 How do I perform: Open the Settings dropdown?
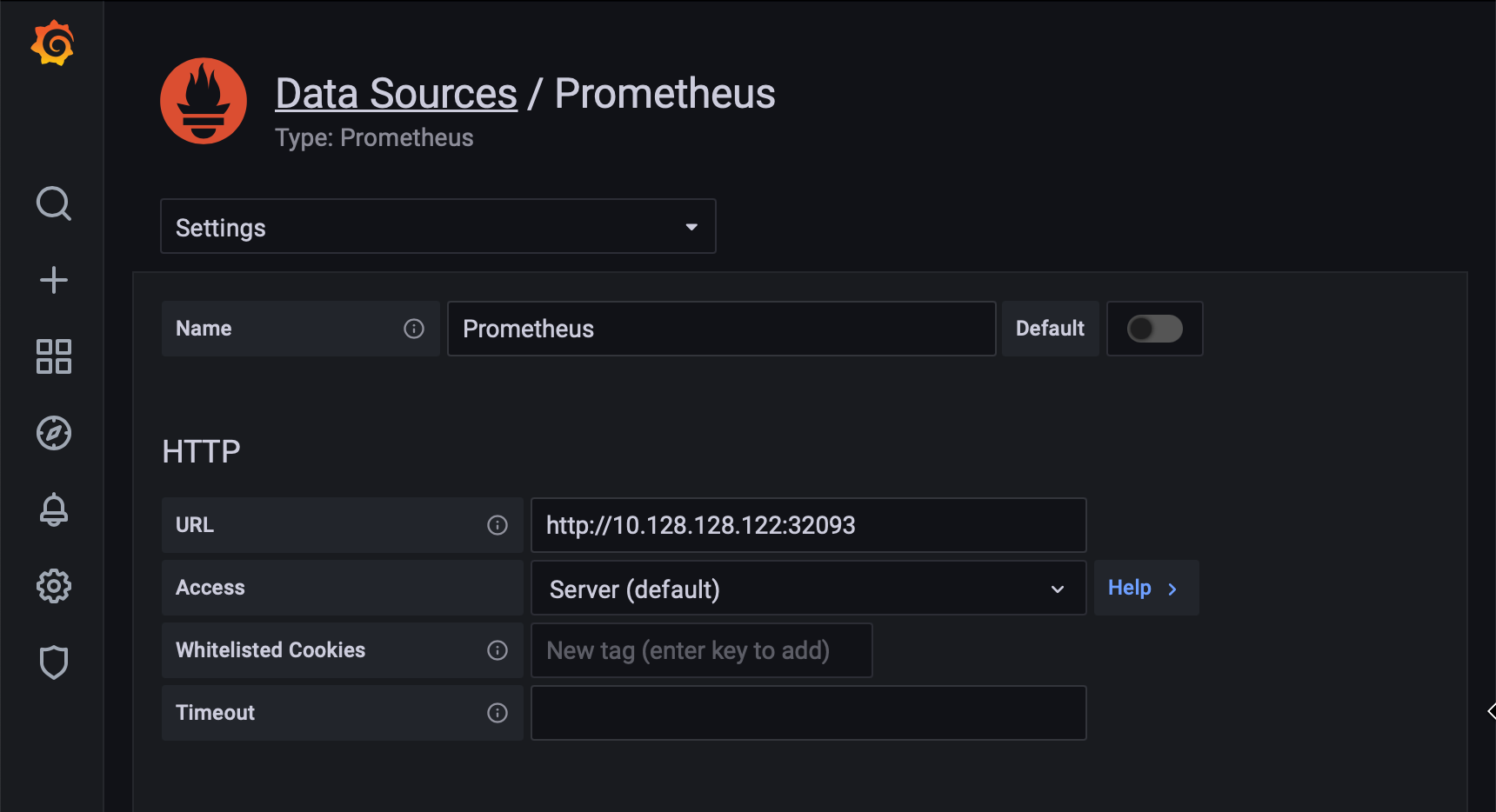point(437,226)
